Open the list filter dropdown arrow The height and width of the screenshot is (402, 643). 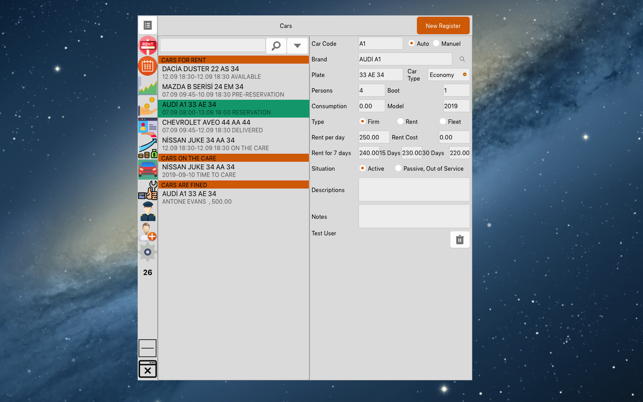coord(297,46)
